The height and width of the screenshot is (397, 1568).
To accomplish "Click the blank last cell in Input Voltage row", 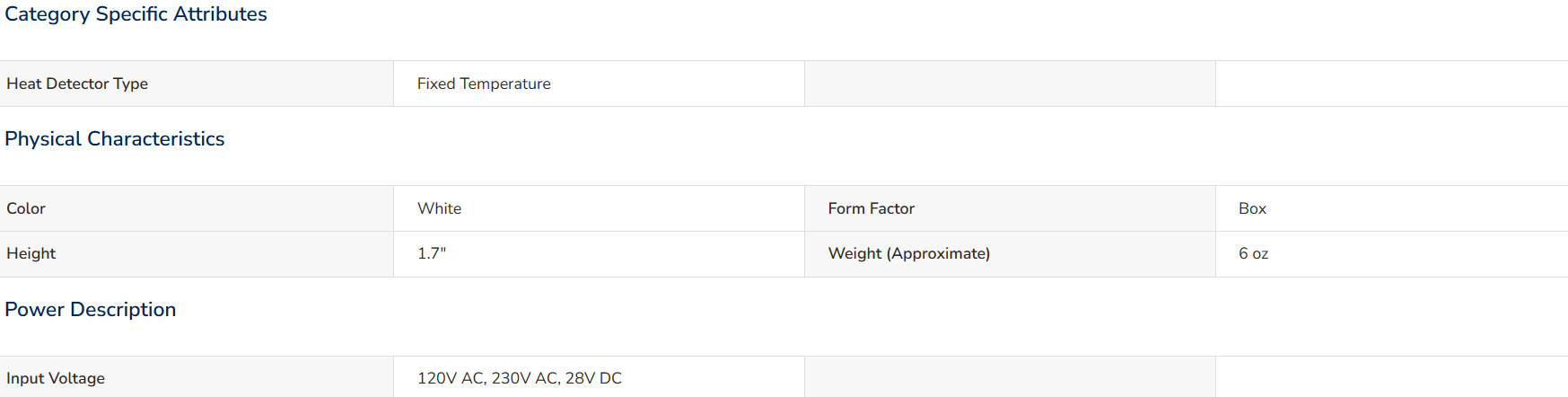I will coord(1391,377).
